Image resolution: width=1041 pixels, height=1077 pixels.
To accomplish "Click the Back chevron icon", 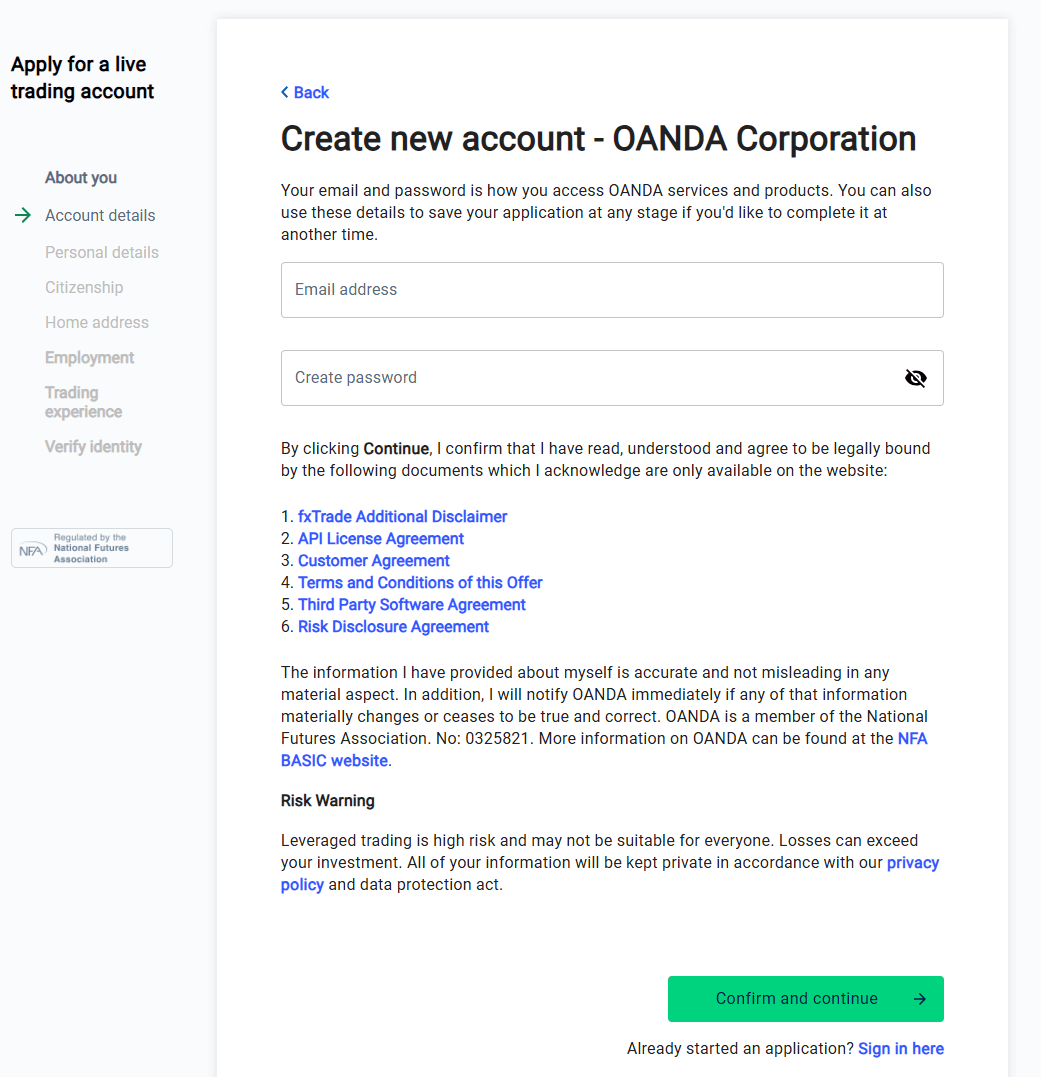I will click(285, 92).
